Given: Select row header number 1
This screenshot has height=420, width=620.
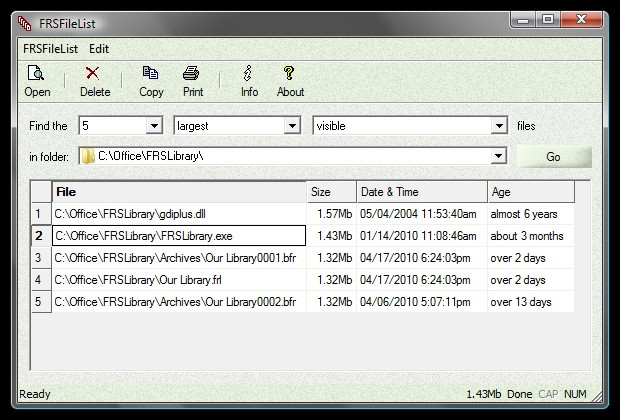Looking at the screenshot, I should [41, 214].
